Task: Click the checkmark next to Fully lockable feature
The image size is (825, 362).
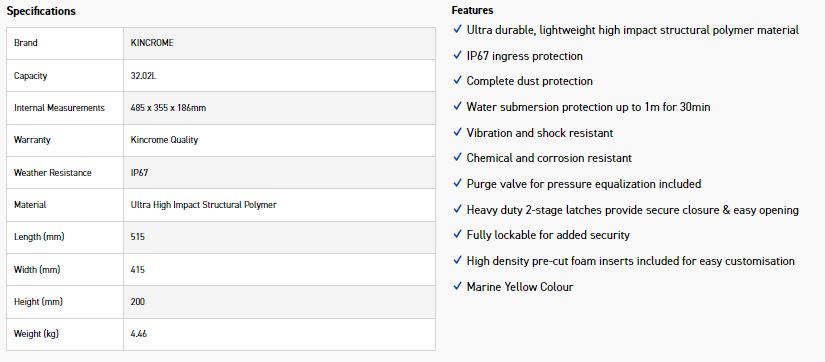Action: tap(457, 234)
